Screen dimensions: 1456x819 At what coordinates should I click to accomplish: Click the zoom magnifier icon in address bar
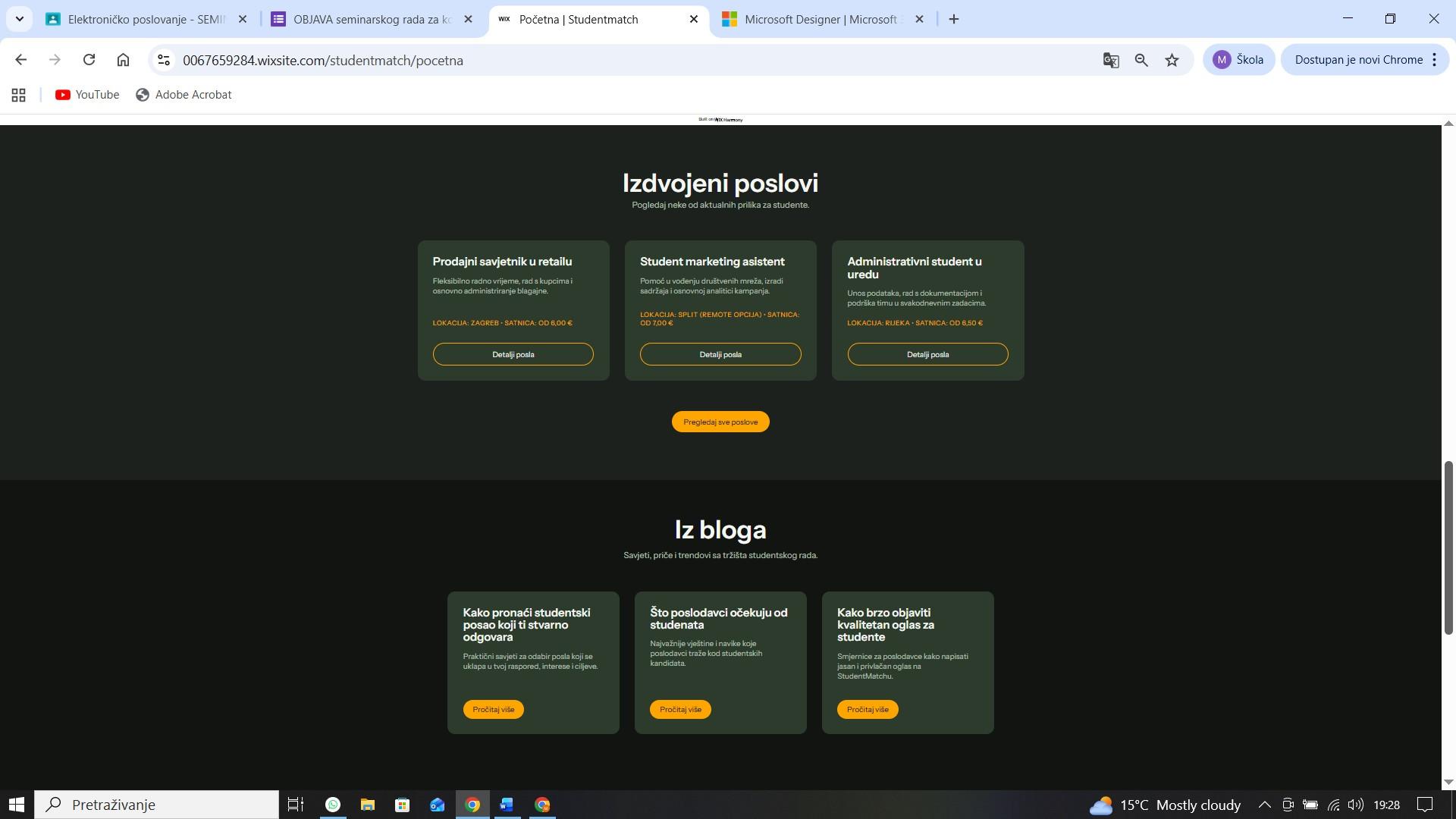click(1141, 60)
